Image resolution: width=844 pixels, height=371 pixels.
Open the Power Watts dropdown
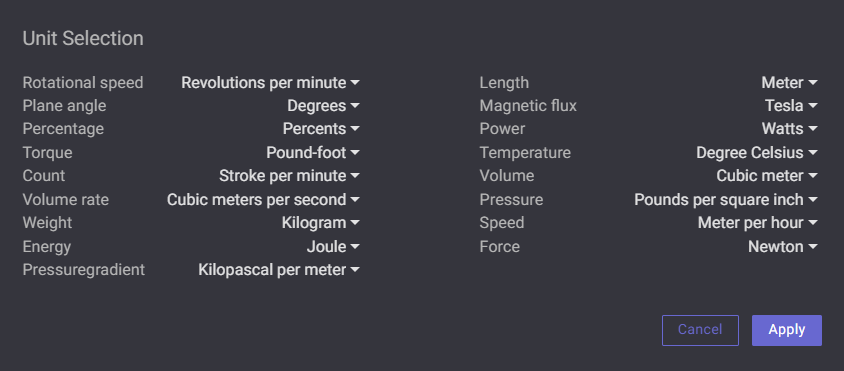[x=789, y=129]
